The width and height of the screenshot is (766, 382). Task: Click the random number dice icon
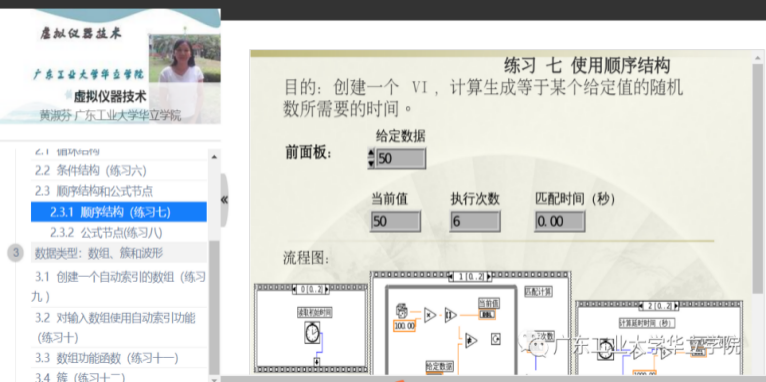point(401,311)
